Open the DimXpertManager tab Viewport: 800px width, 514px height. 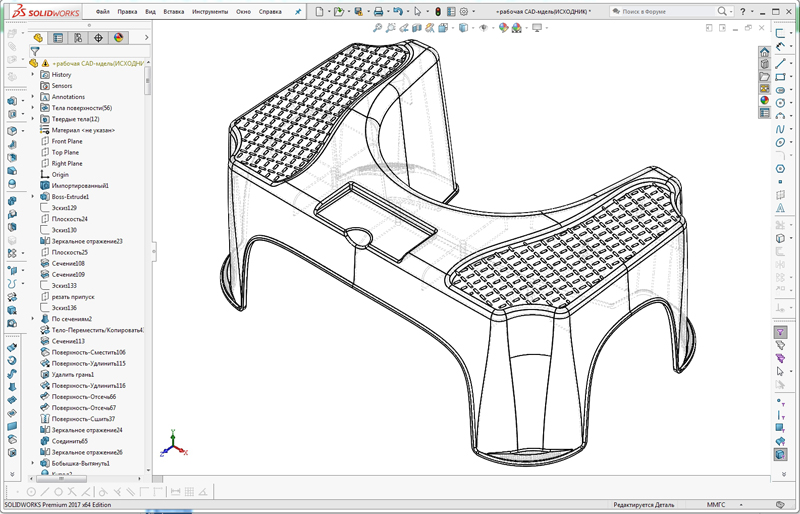(98, 38)
